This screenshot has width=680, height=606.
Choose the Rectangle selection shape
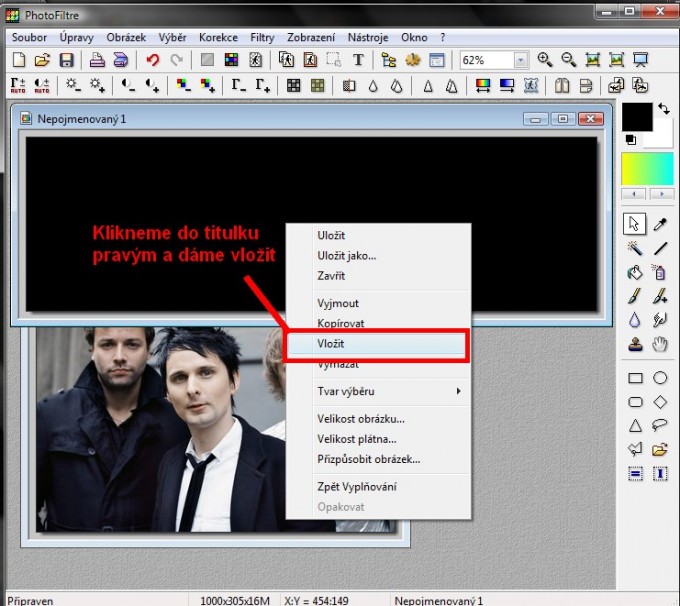click(635, 378)
